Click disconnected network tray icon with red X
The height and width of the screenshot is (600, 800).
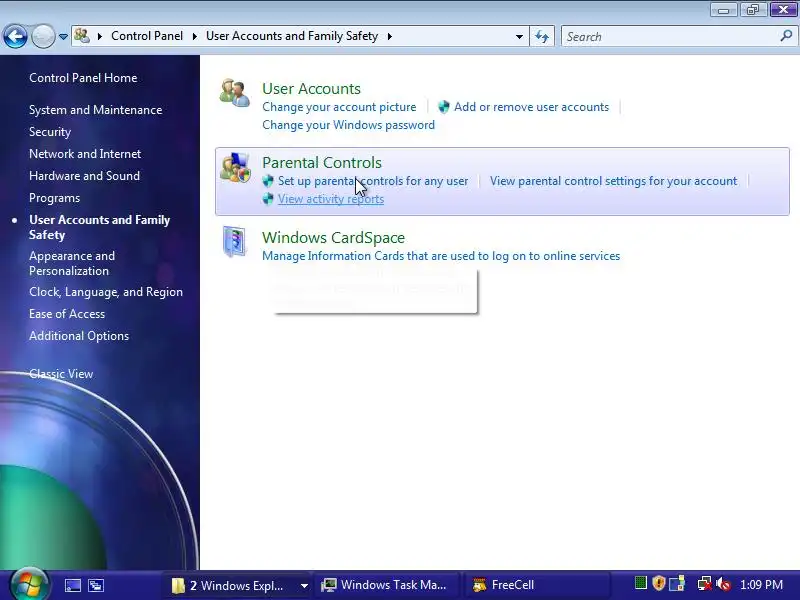pyautogui.click(x=705, y=584)
